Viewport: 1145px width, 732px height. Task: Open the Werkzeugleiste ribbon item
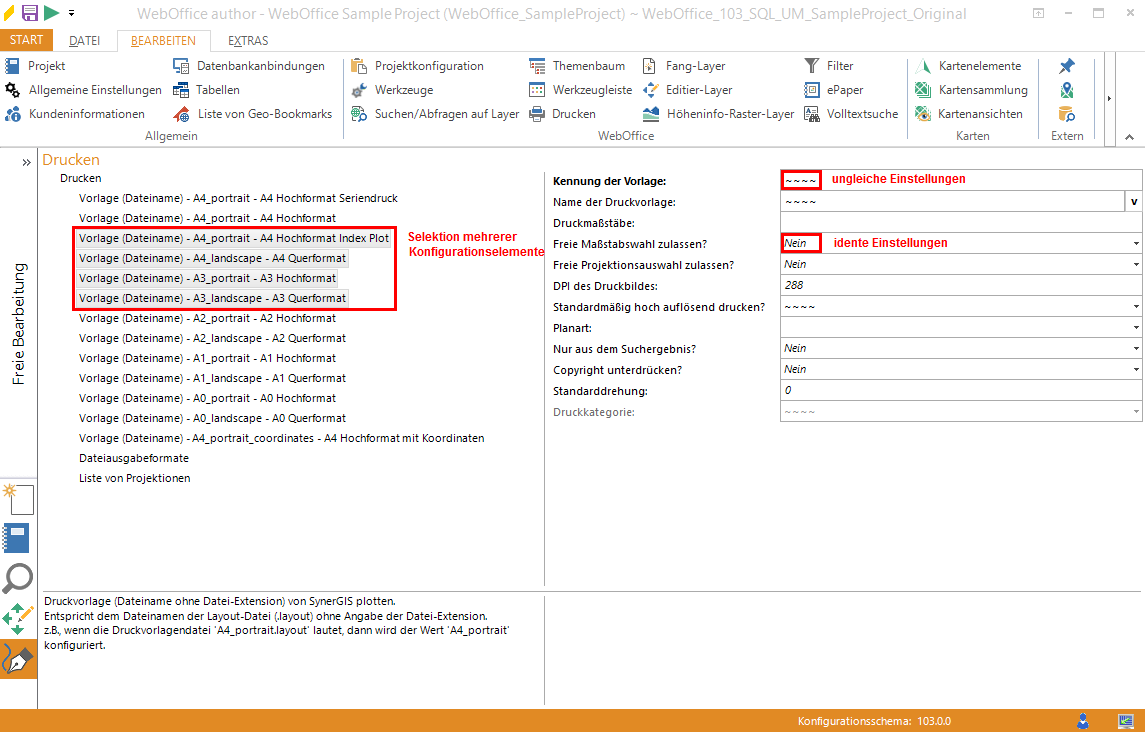(x=581, y=90)
